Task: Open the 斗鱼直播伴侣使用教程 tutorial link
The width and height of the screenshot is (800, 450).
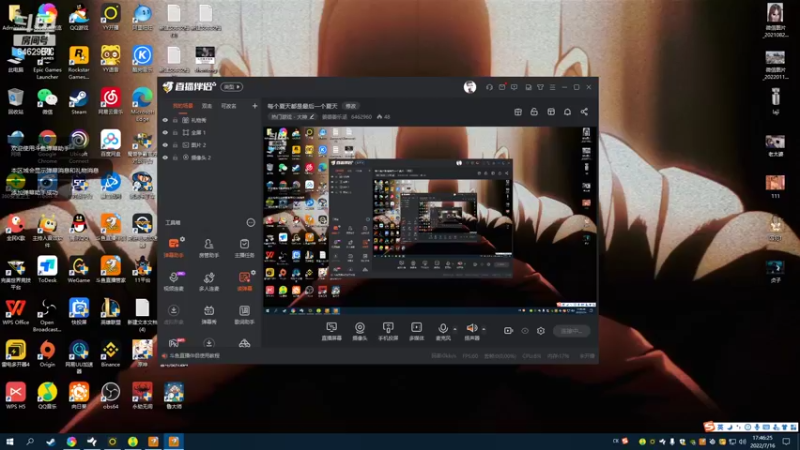Action: tap(194, 356)
